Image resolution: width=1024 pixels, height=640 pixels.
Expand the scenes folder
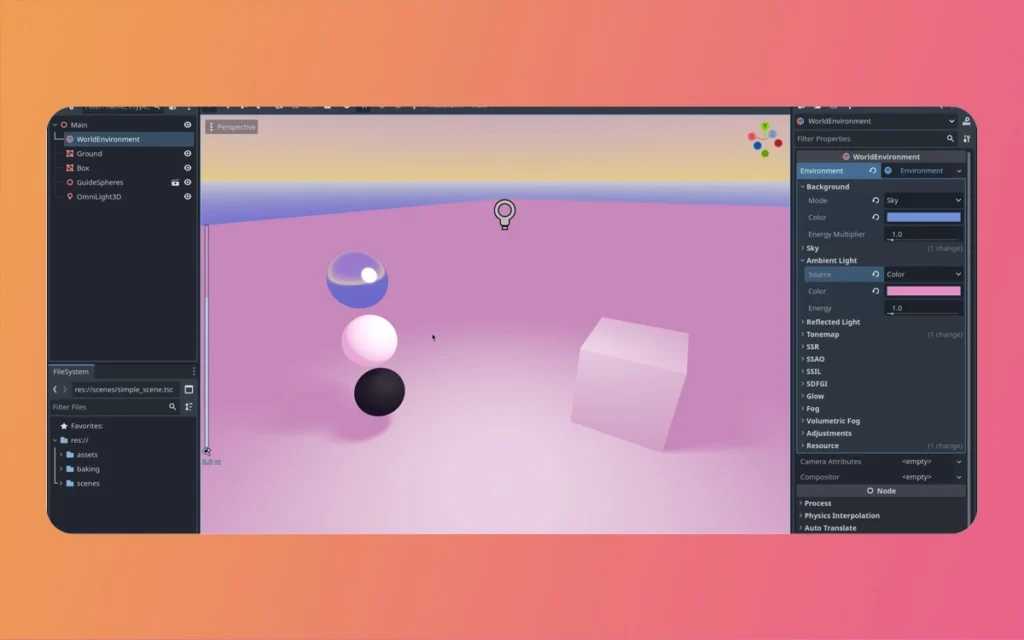pyautogui.click(x=60, y=483)
